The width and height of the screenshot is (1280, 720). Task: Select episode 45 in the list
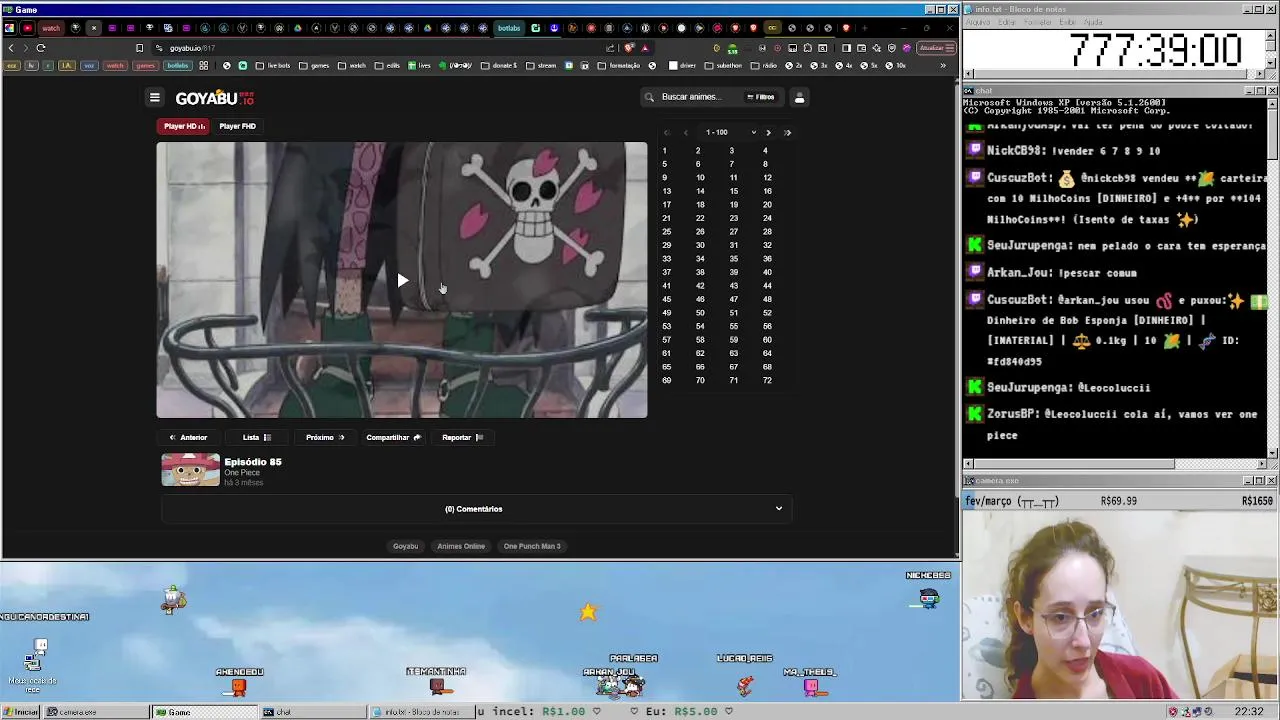[666, 299]
